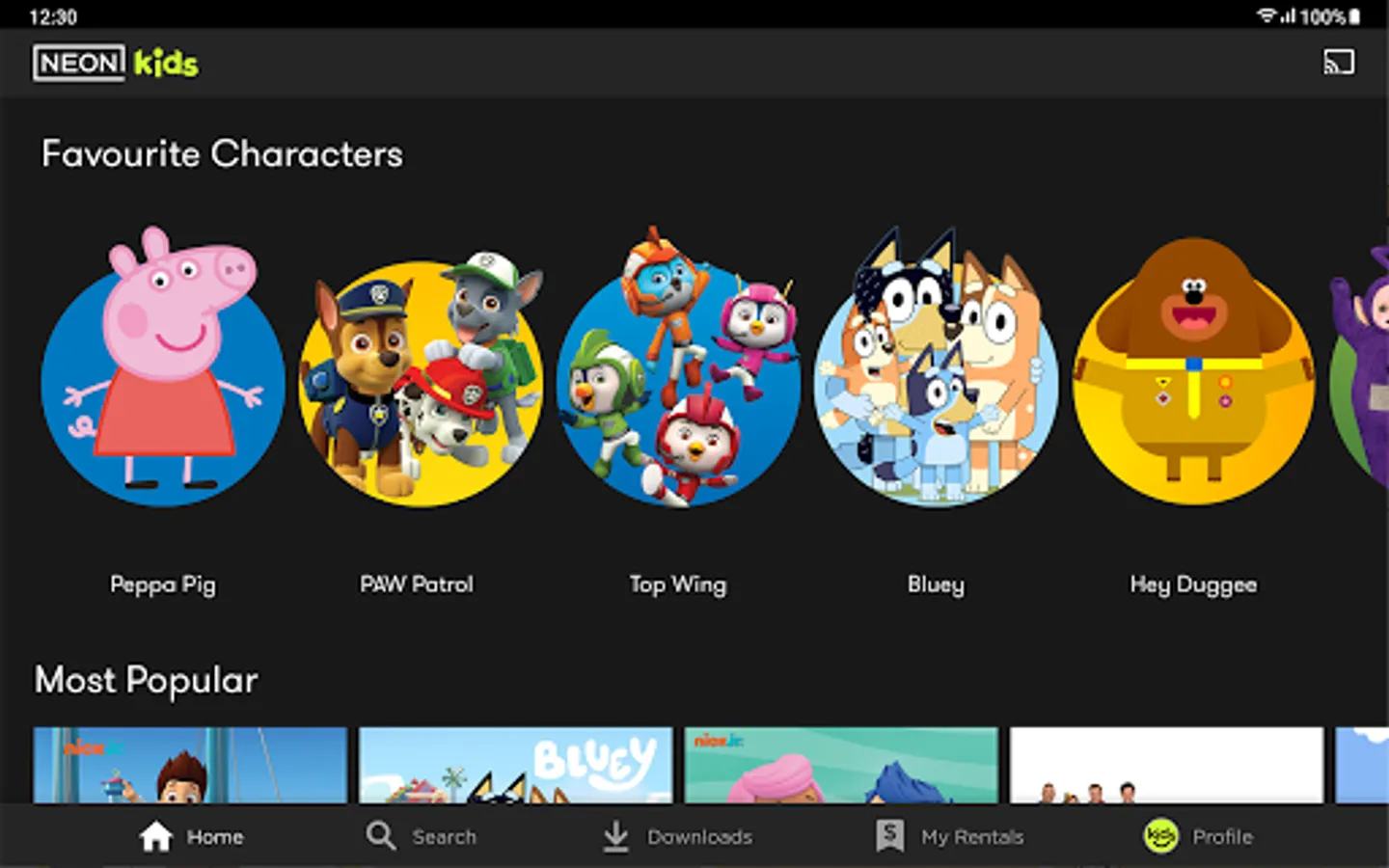Image resolution: width=1389 pixels, height=868 pixels.
Task: Tap the green kids Profile avatar
Action: pyautogui.click(x=1161, y=836)
